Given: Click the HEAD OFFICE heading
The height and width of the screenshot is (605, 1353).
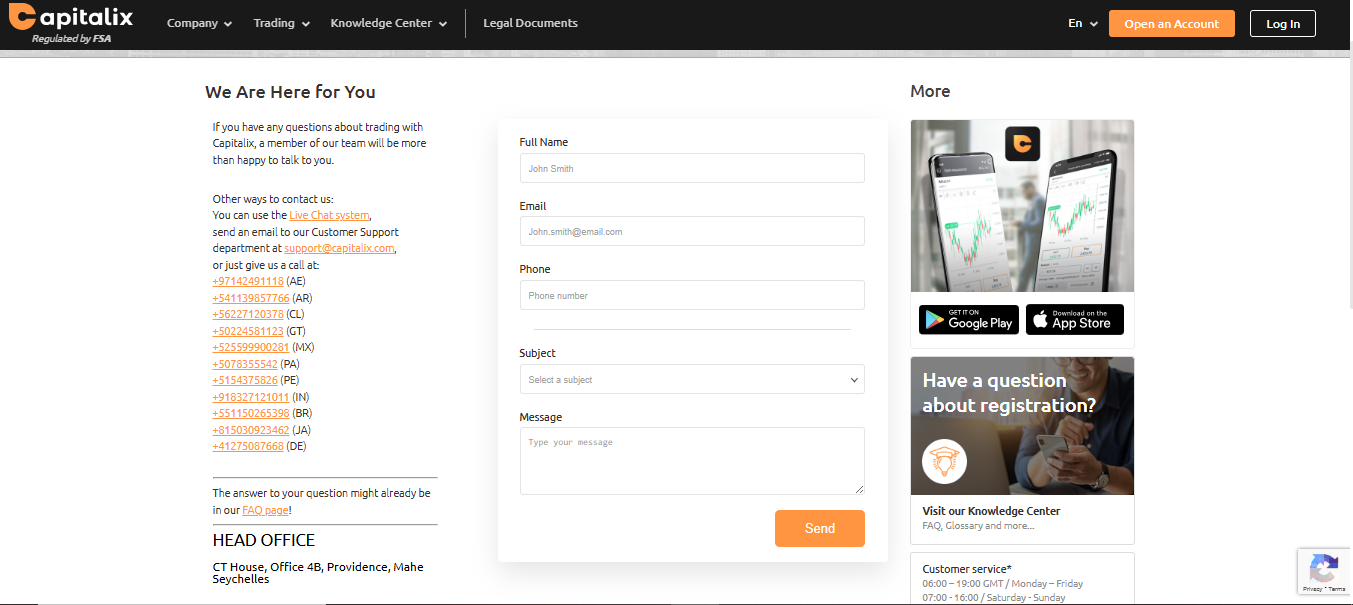Looking at the screenshot, I should tap(264, 540).
